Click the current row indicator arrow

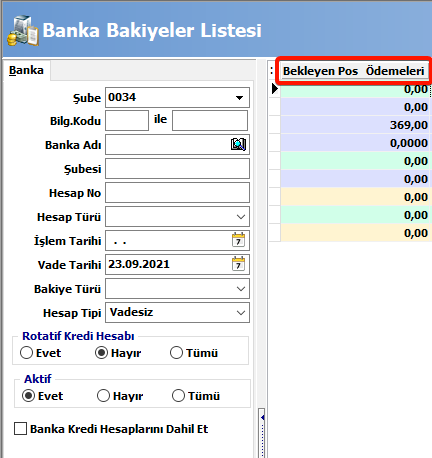275,89
